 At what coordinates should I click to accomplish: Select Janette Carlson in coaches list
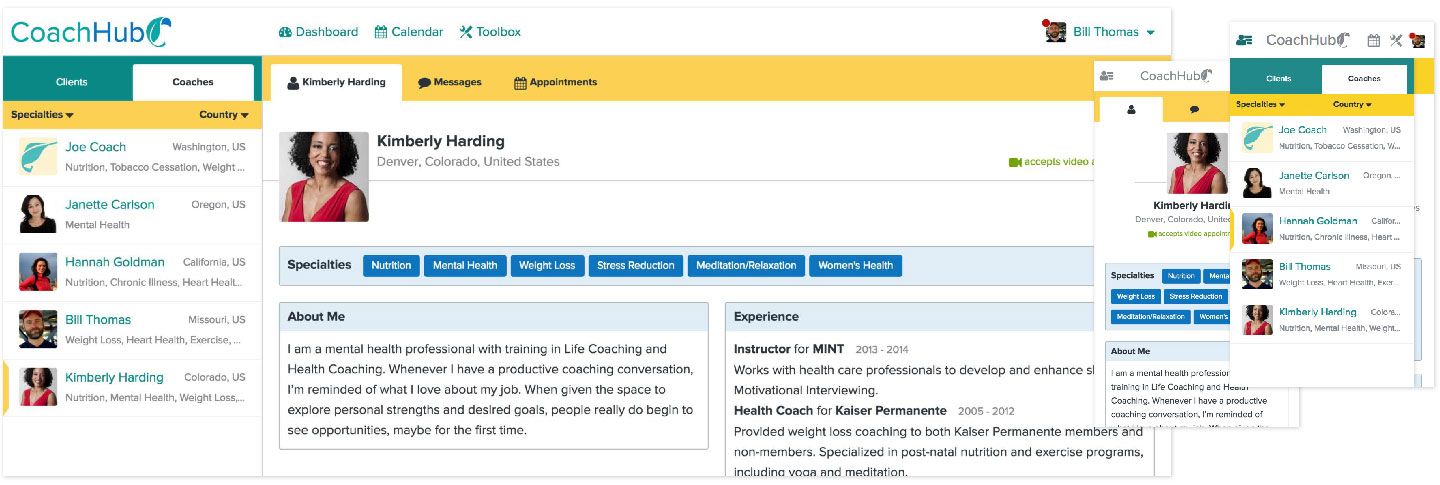click(132, 215)
